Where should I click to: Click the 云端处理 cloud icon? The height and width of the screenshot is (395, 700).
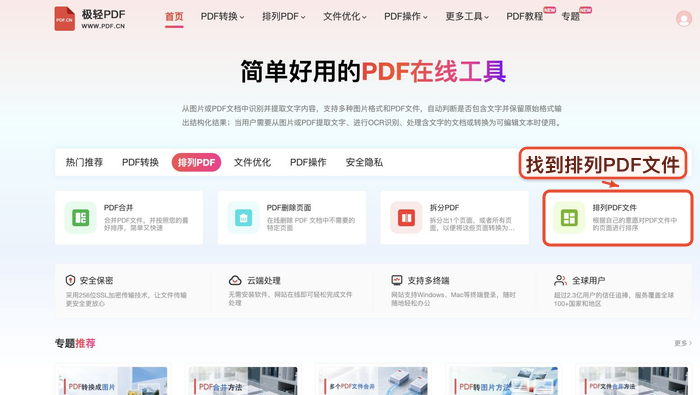235,280
